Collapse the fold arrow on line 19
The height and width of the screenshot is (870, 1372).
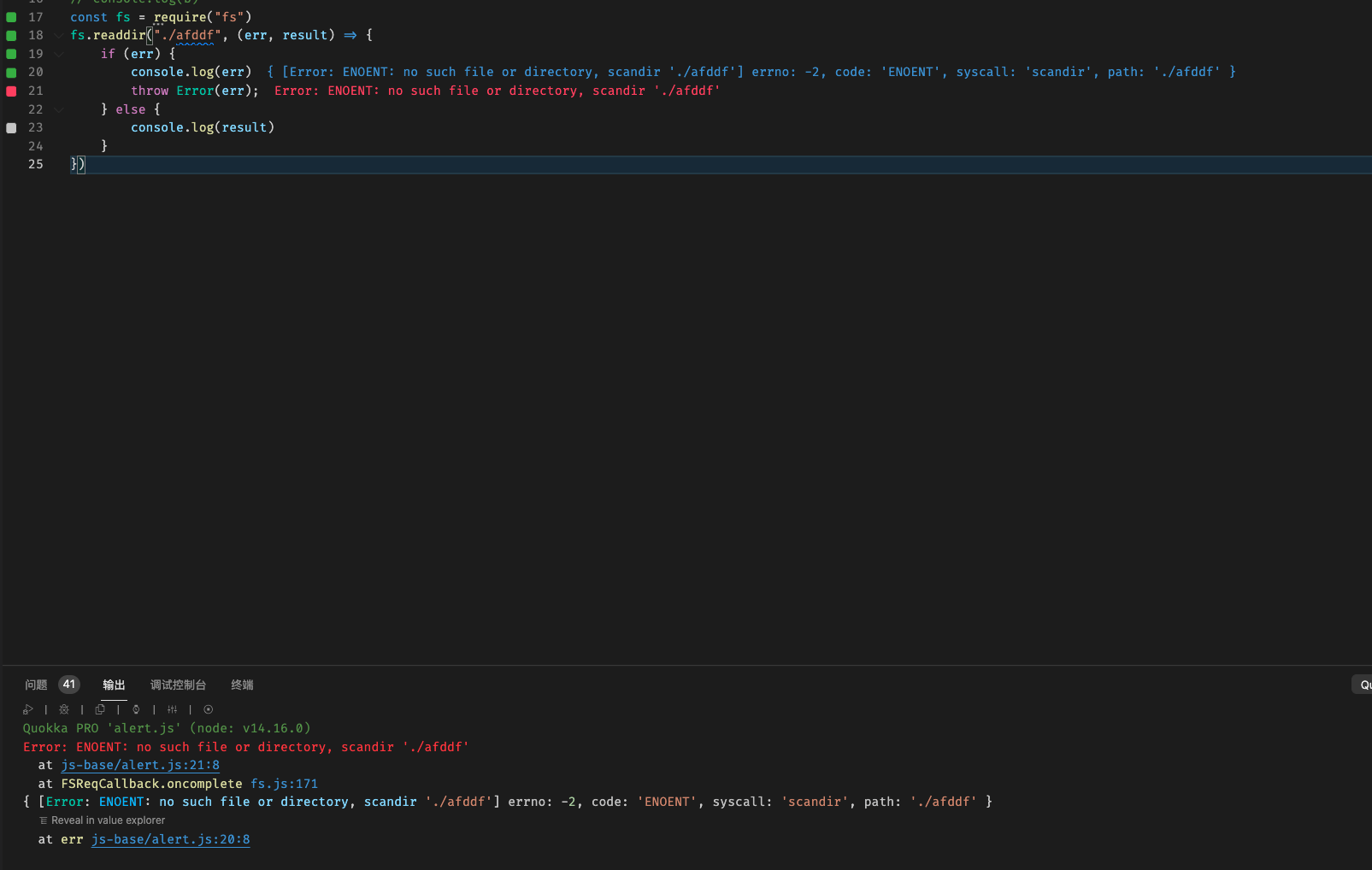click(x=58, y=54)
